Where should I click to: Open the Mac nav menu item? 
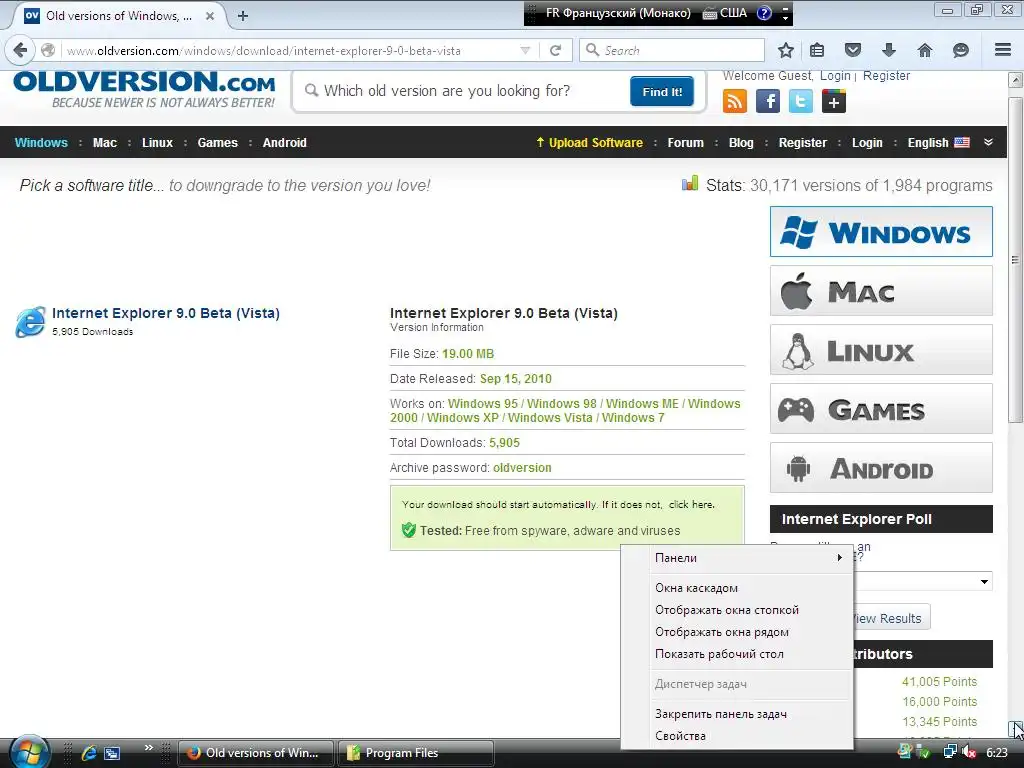pos(104,142)
